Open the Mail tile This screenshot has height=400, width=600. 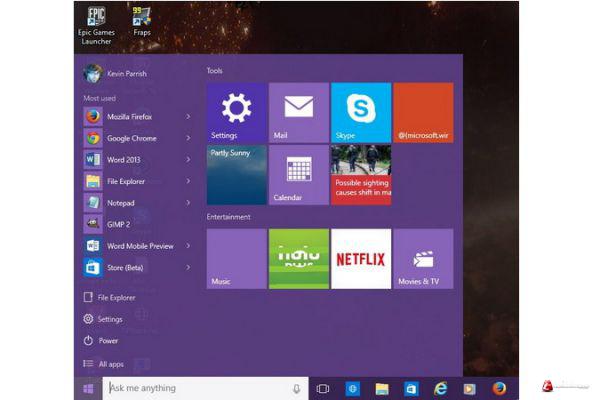click(298, 112)
